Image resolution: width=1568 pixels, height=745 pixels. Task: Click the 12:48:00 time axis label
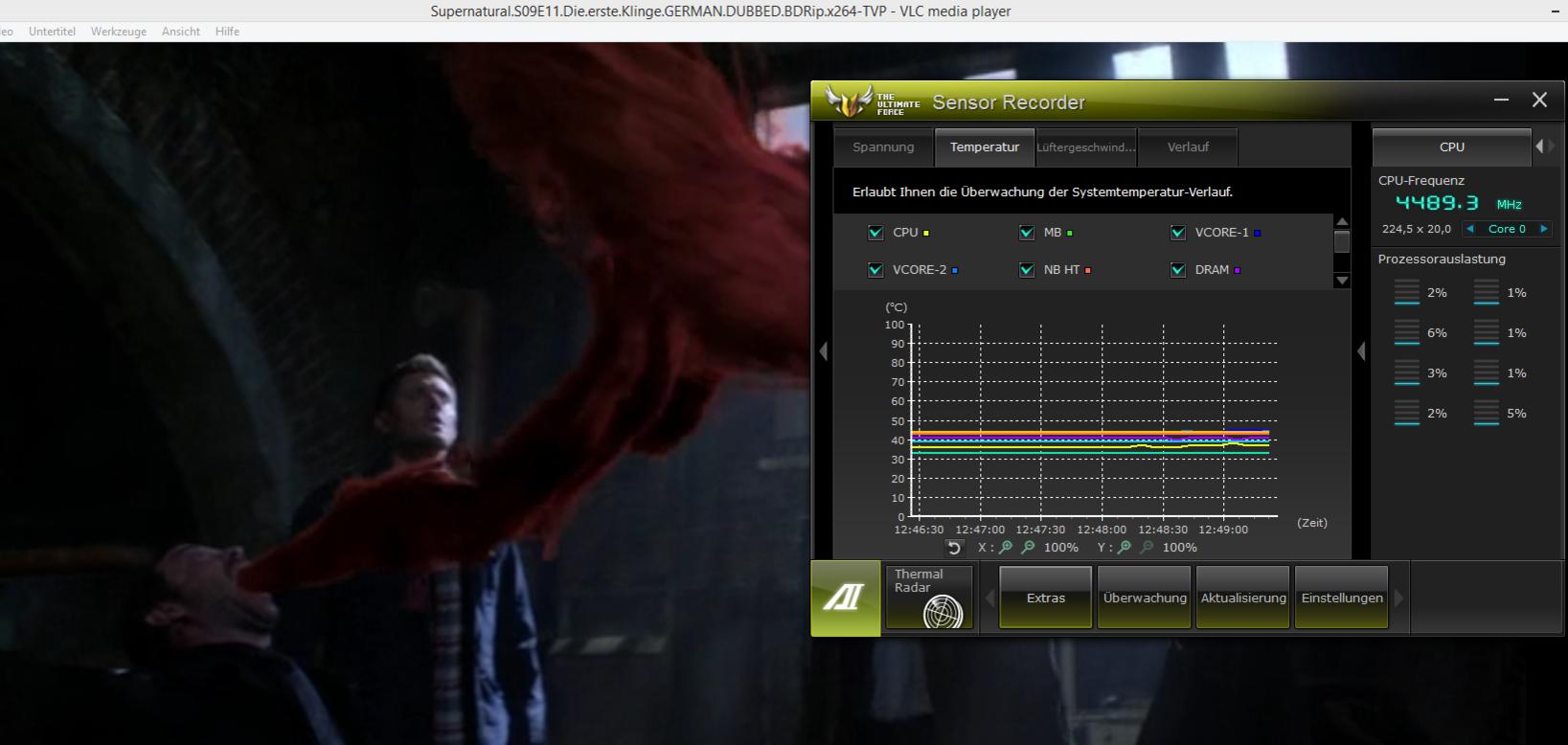click(1102, 530)
